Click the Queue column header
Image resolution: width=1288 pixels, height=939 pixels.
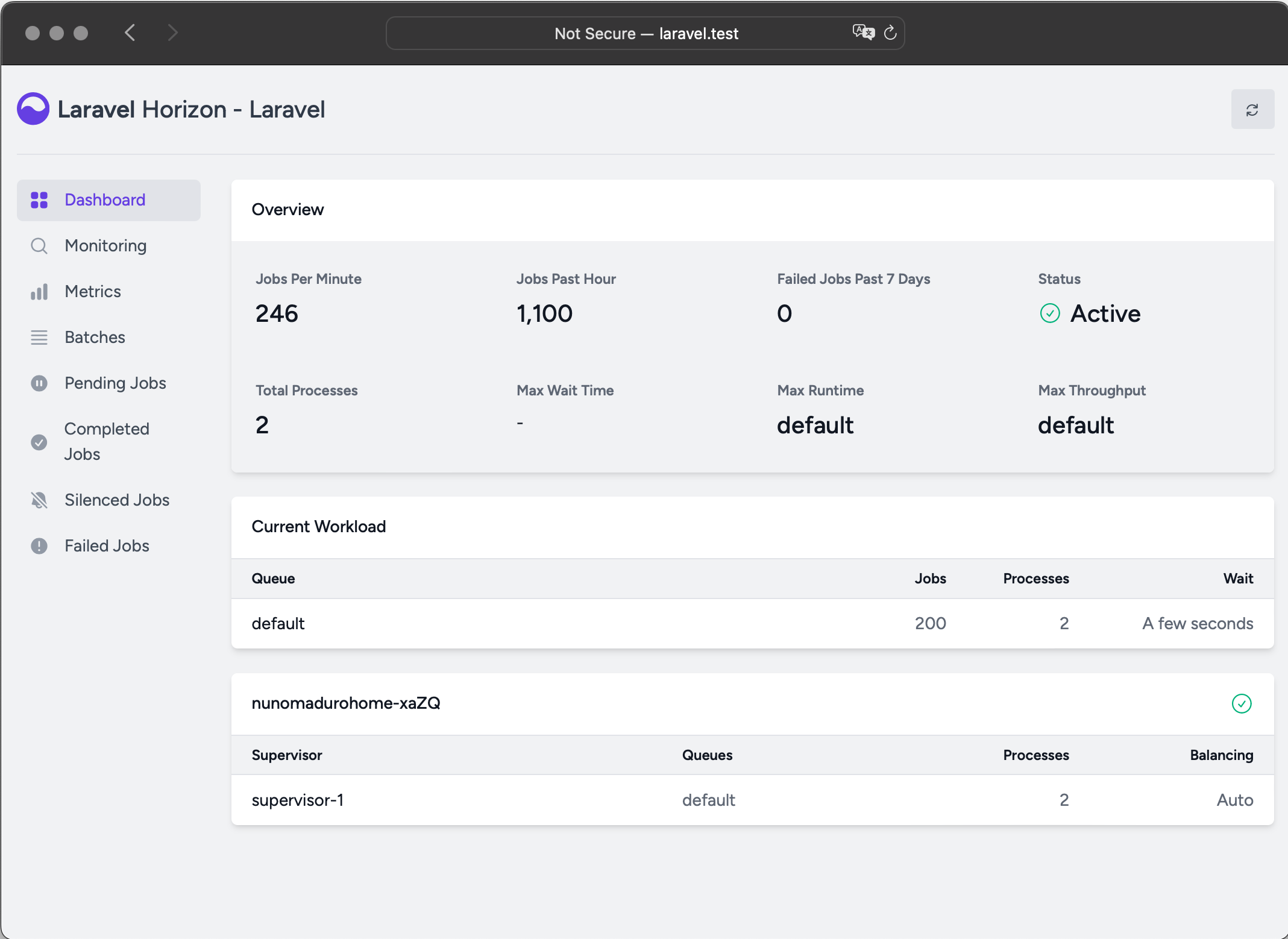[273, 579]
